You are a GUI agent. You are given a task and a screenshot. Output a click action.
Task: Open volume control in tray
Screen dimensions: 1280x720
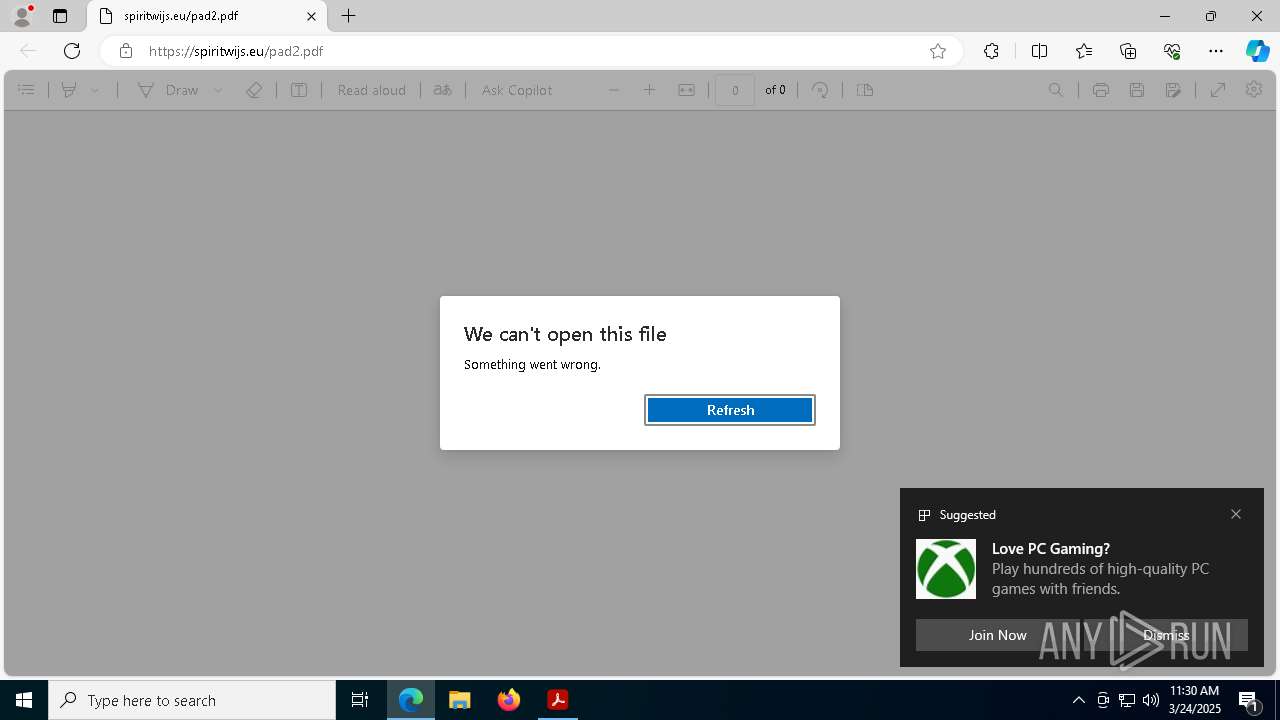[1151, 700]
